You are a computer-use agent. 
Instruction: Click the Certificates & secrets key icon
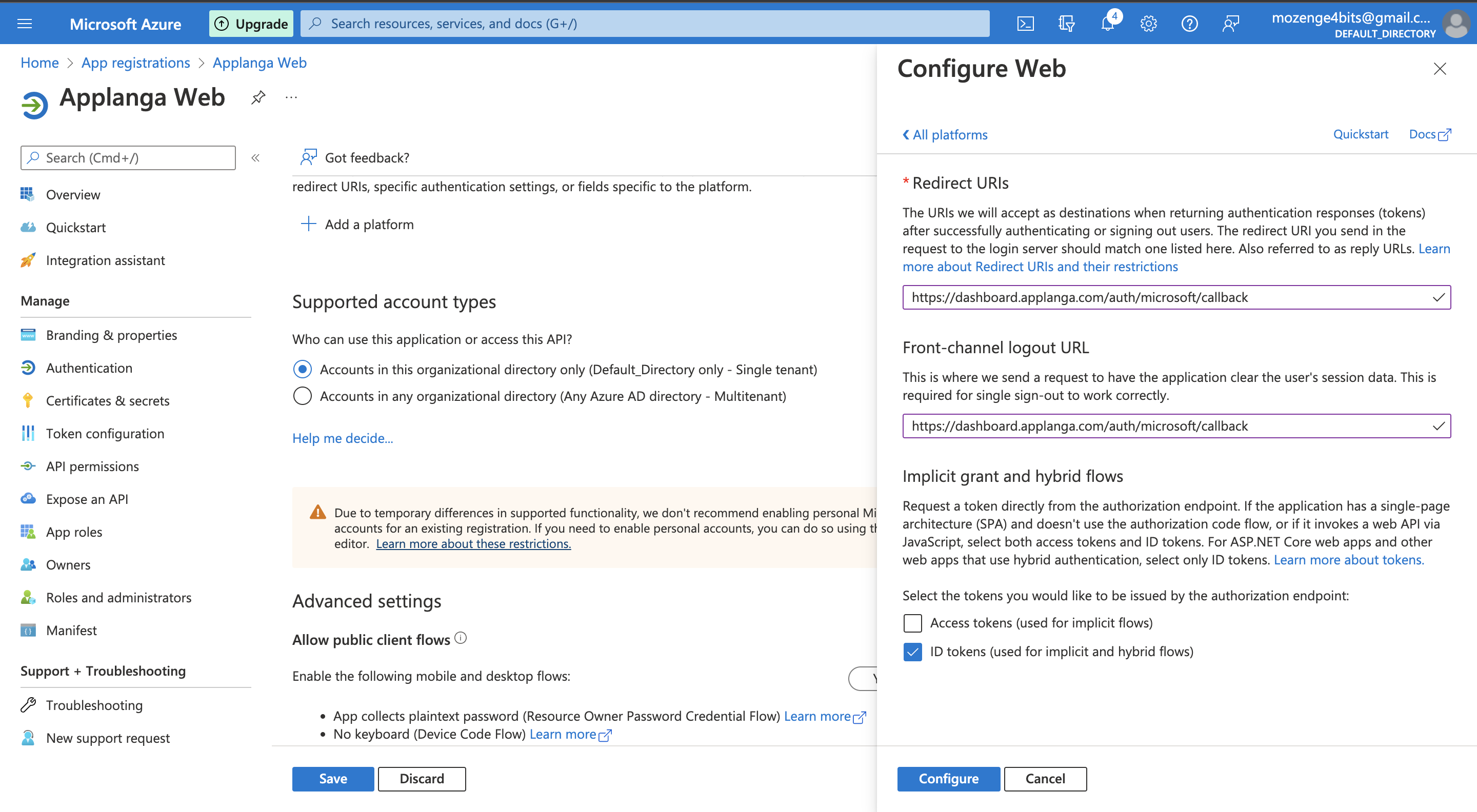coord(27,400)
